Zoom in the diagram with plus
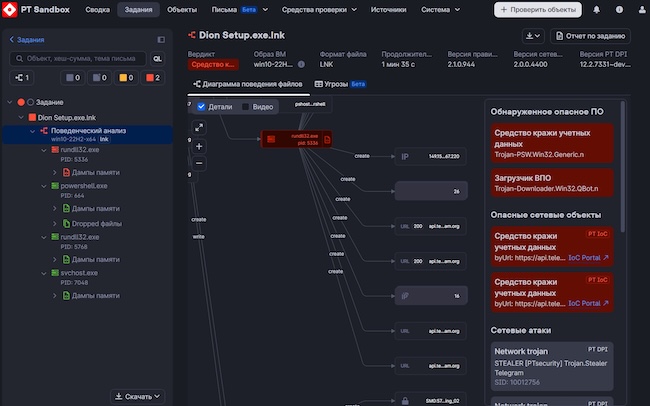This screenshot has width=650, height=406. point(199,146)
